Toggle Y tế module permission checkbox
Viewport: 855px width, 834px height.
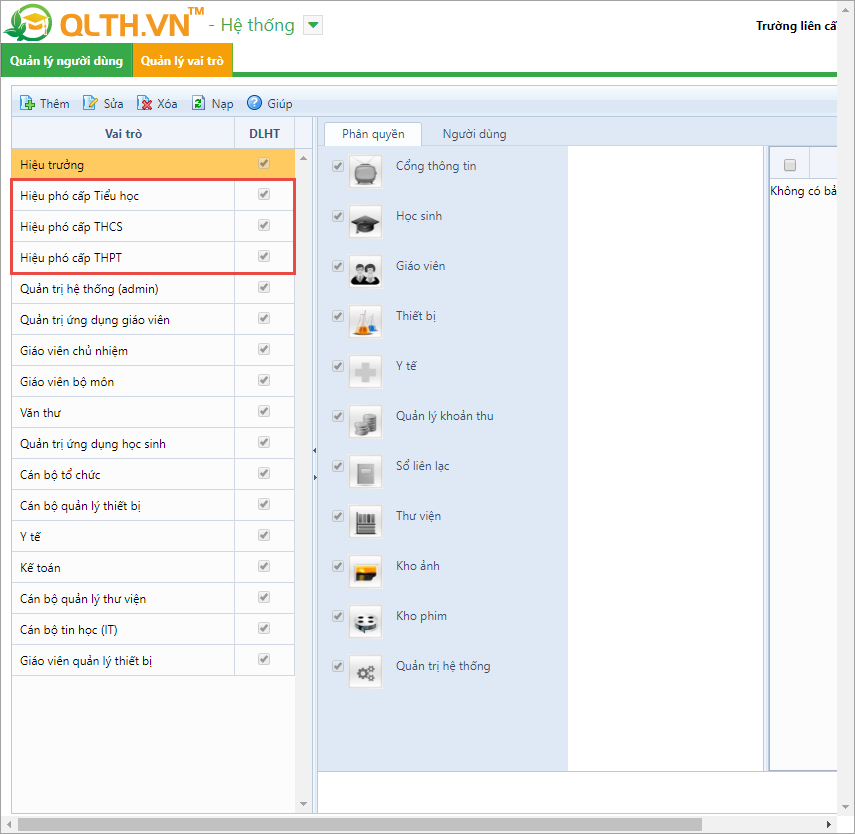338,366
